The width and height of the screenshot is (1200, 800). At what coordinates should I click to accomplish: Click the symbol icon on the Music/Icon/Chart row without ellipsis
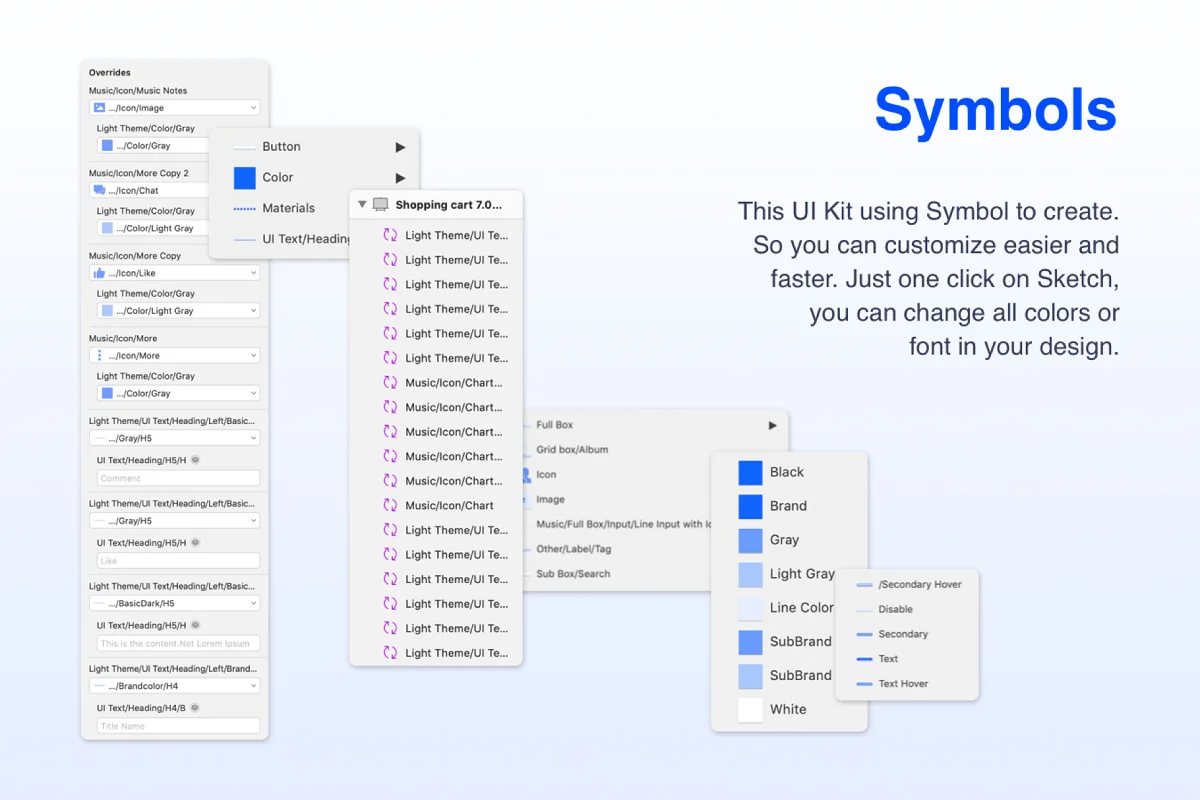[x=390, y=505]
